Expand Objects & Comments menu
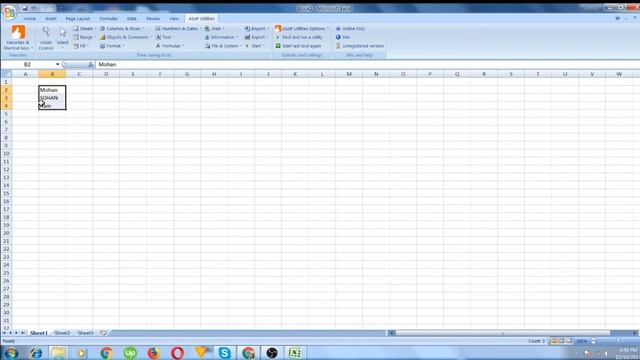 125,37
